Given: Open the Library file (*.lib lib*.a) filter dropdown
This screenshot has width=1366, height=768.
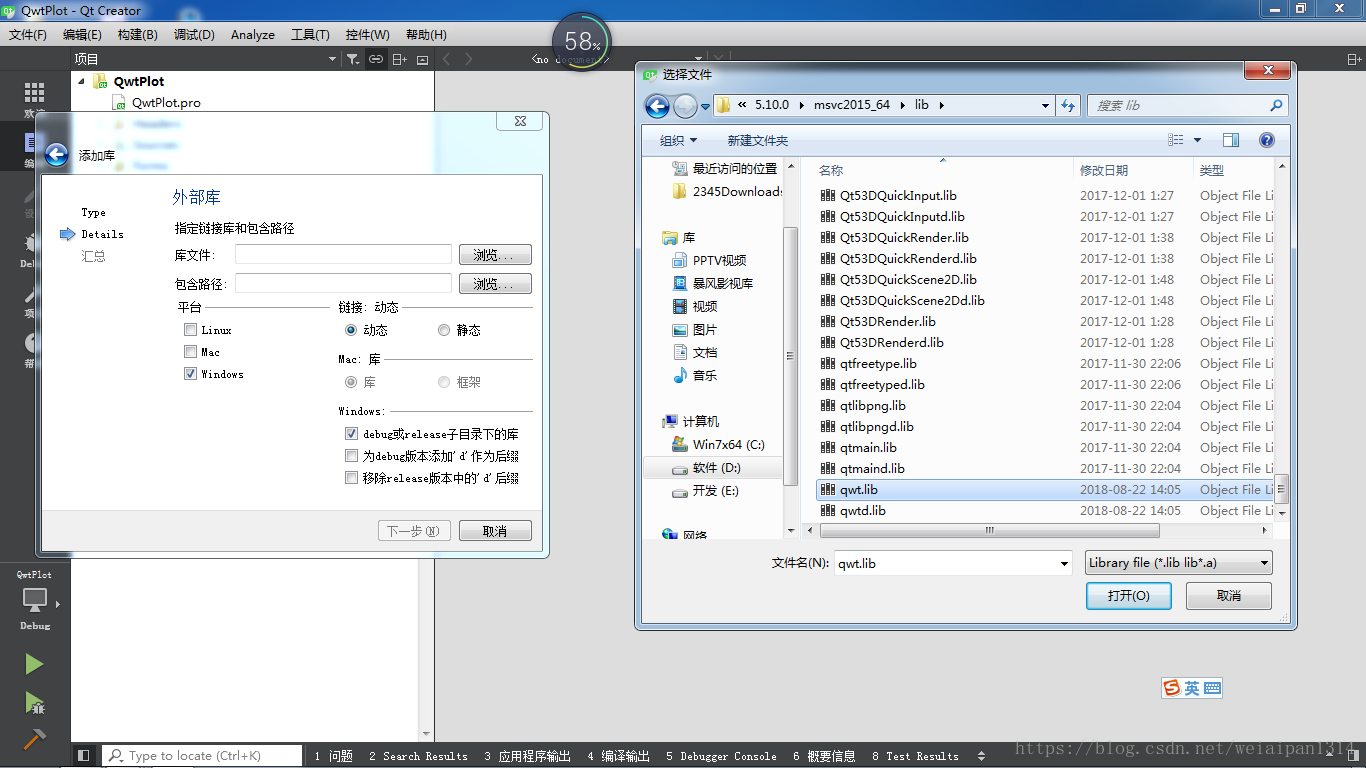Looking at the screenshot, I should coord(1178,562).
